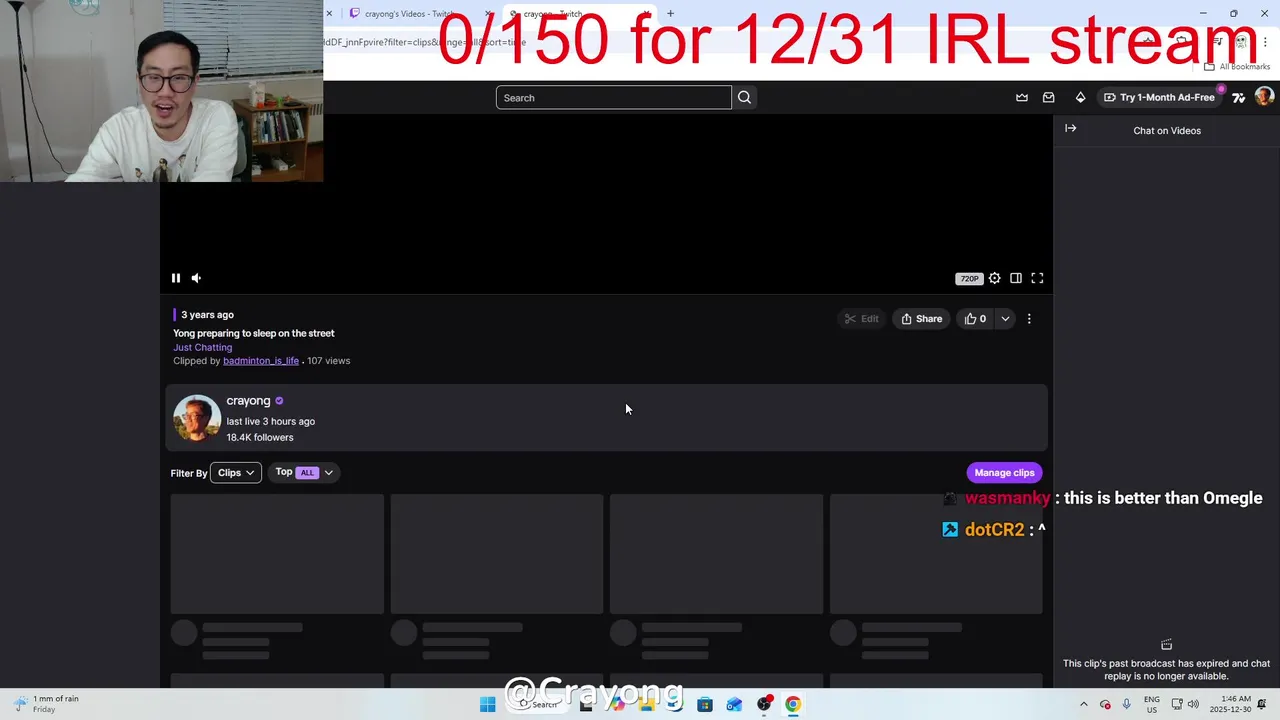Open All Bookmarks folder
1280x720 pixels.
pos(1237,67)
